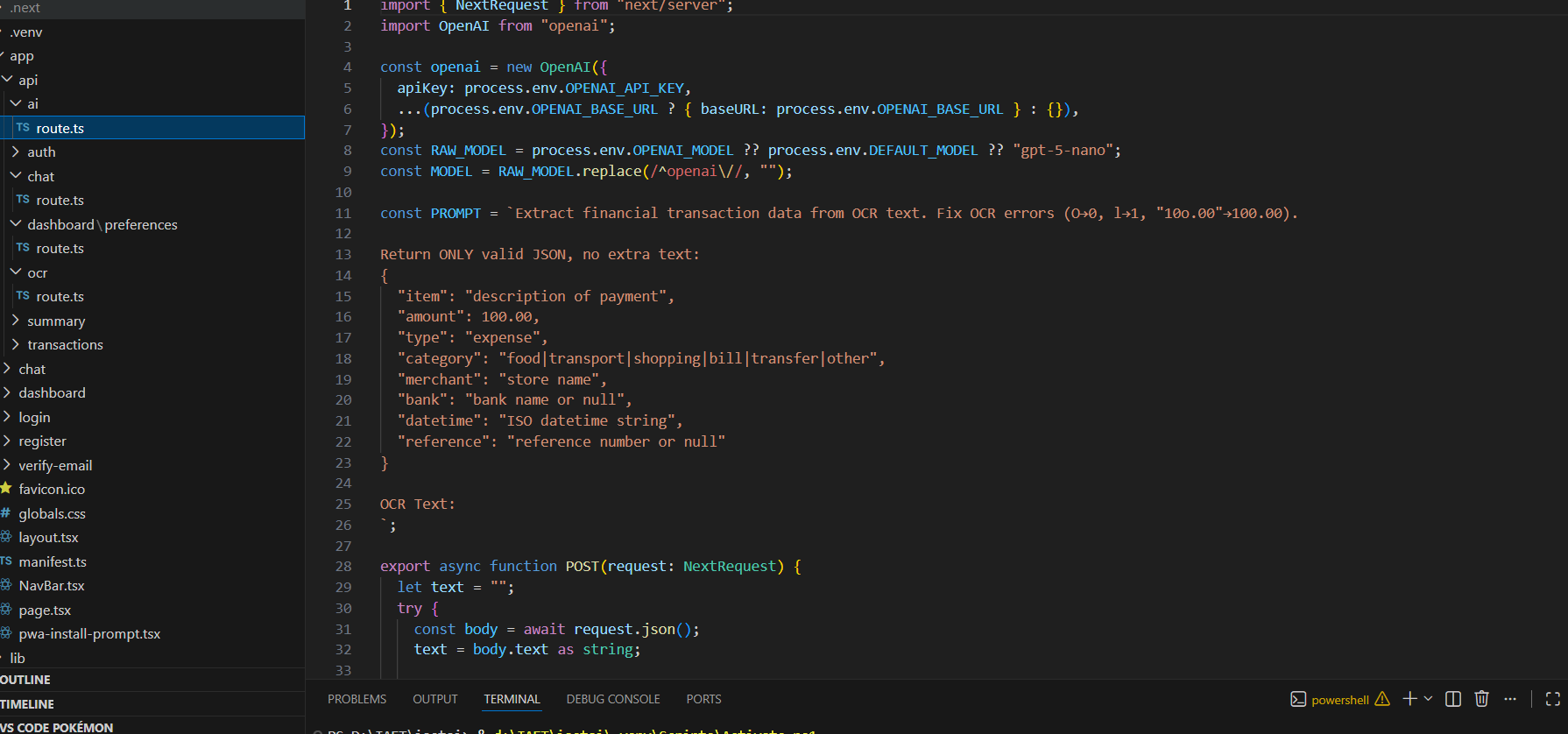
Task: Click the POST function name on line 28
Action: pos(582,567)
